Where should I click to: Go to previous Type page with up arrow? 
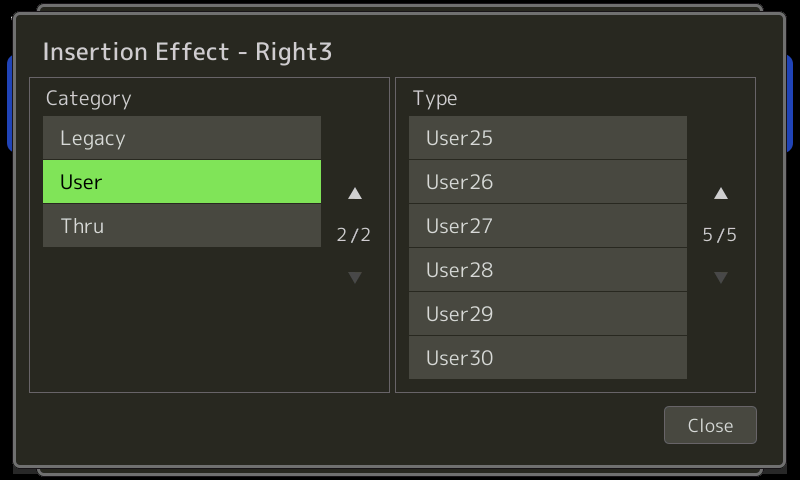tap(720, 193)
